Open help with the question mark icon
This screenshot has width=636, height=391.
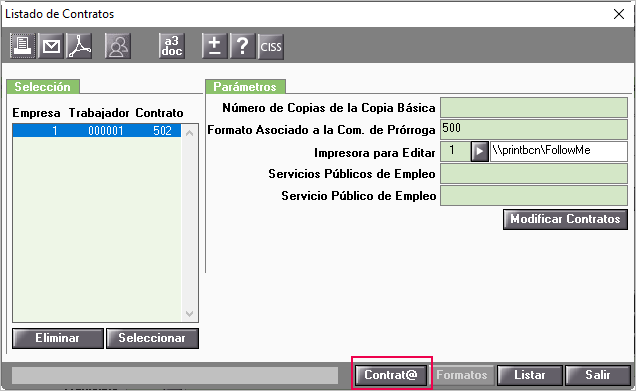click(243, 46)
